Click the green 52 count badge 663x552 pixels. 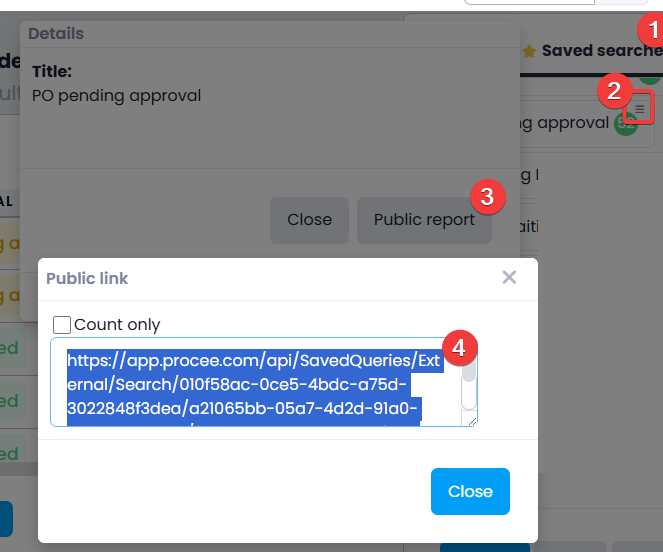coord(627,123)
